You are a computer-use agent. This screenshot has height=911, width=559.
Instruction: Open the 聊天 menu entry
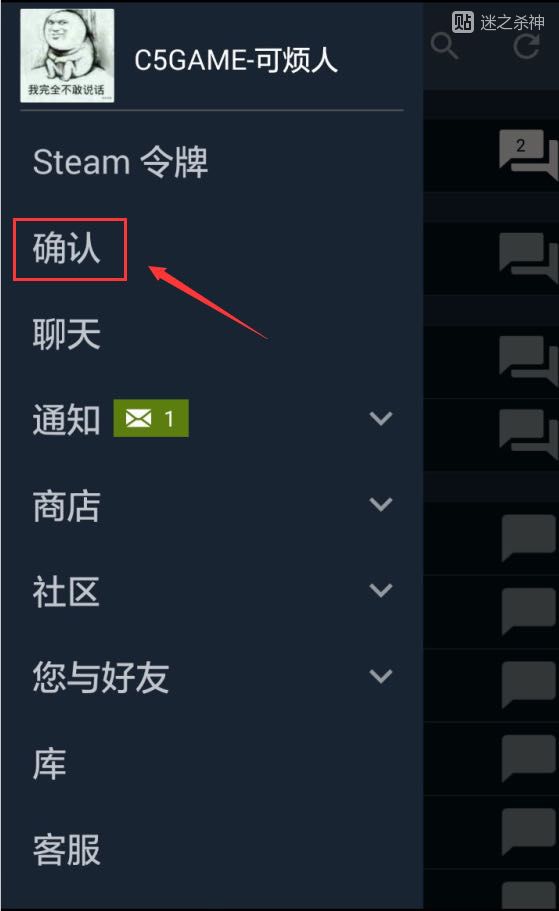click(67, 334)
